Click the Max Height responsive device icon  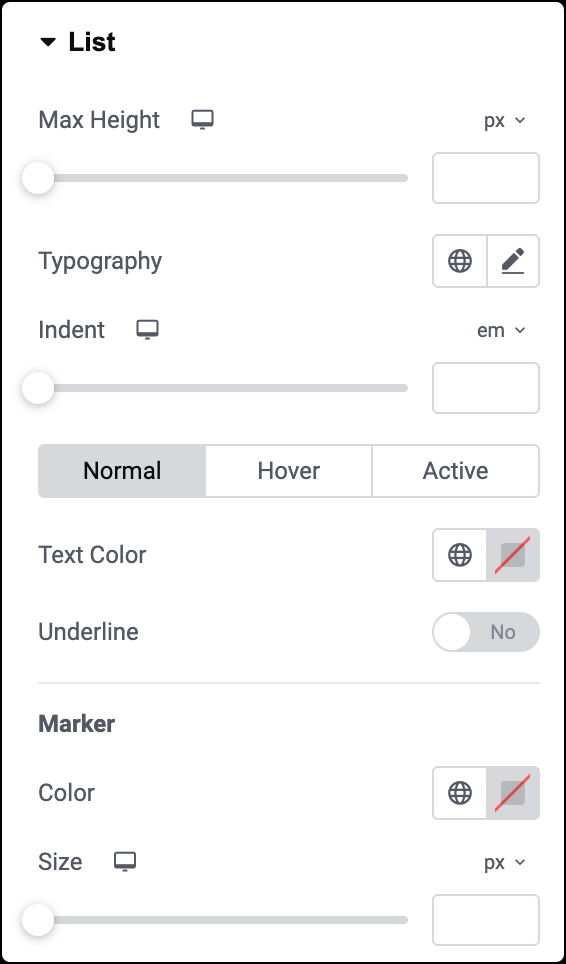(202, 120)
